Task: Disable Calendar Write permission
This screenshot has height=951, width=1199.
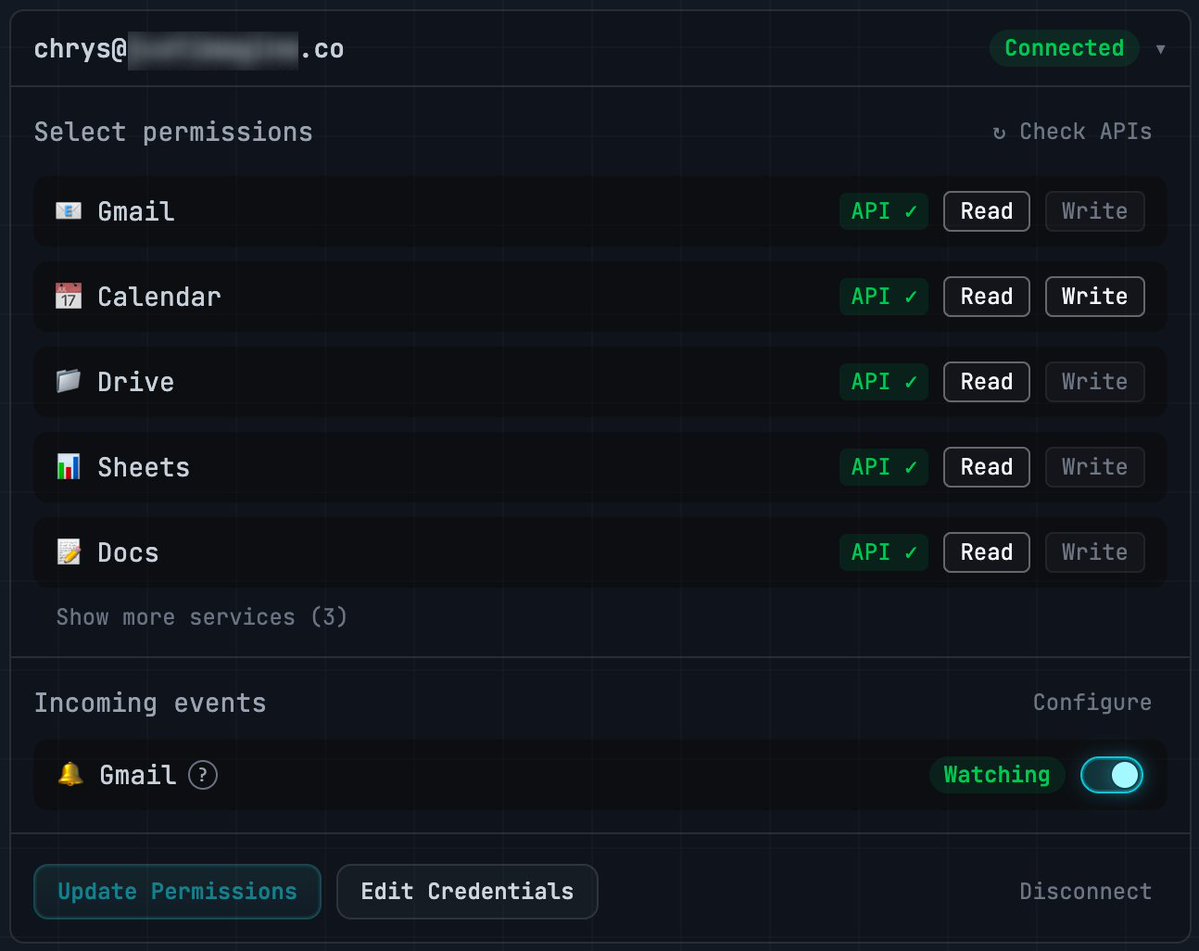Action: pos(1094,296)
